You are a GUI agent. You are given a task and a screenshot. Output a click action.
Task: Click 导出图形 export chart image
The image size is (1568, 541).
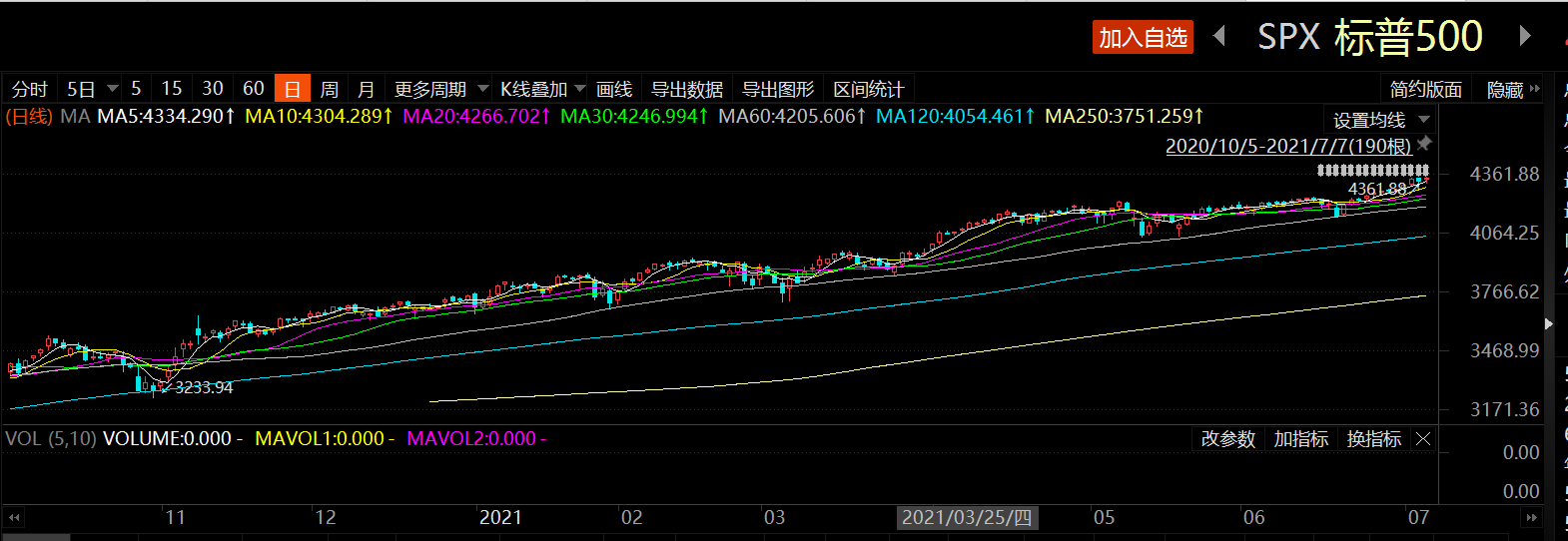pos(778,89)
